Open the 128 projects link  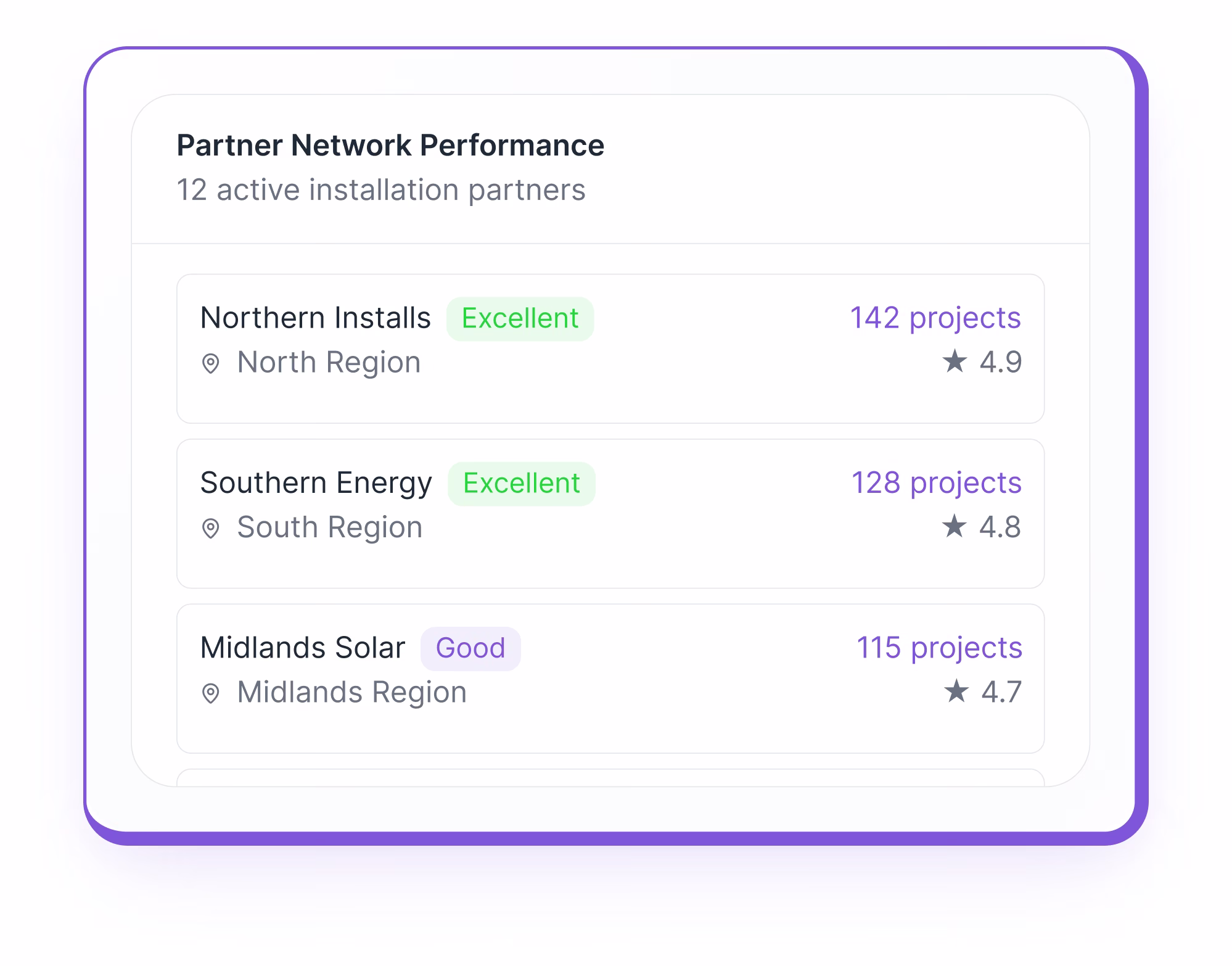coord(936,482)
